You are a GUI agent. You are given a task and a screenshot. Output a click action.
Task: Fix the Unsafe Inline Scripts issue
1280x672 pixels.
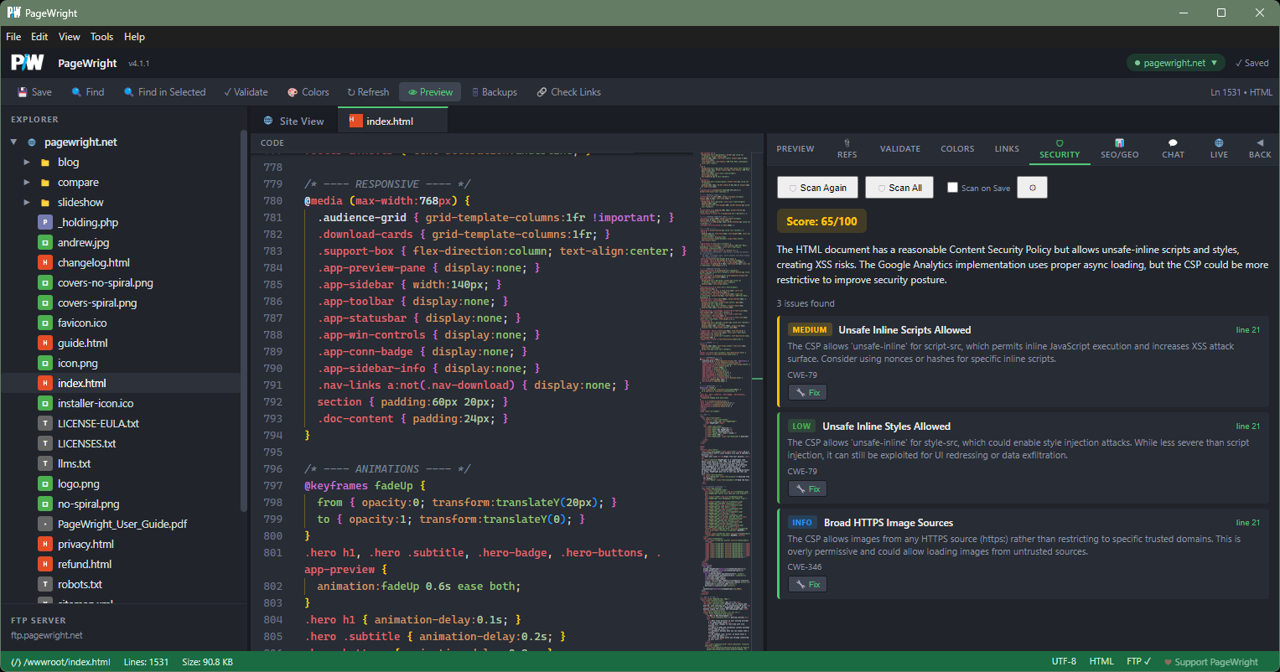[x=806, y=392]
